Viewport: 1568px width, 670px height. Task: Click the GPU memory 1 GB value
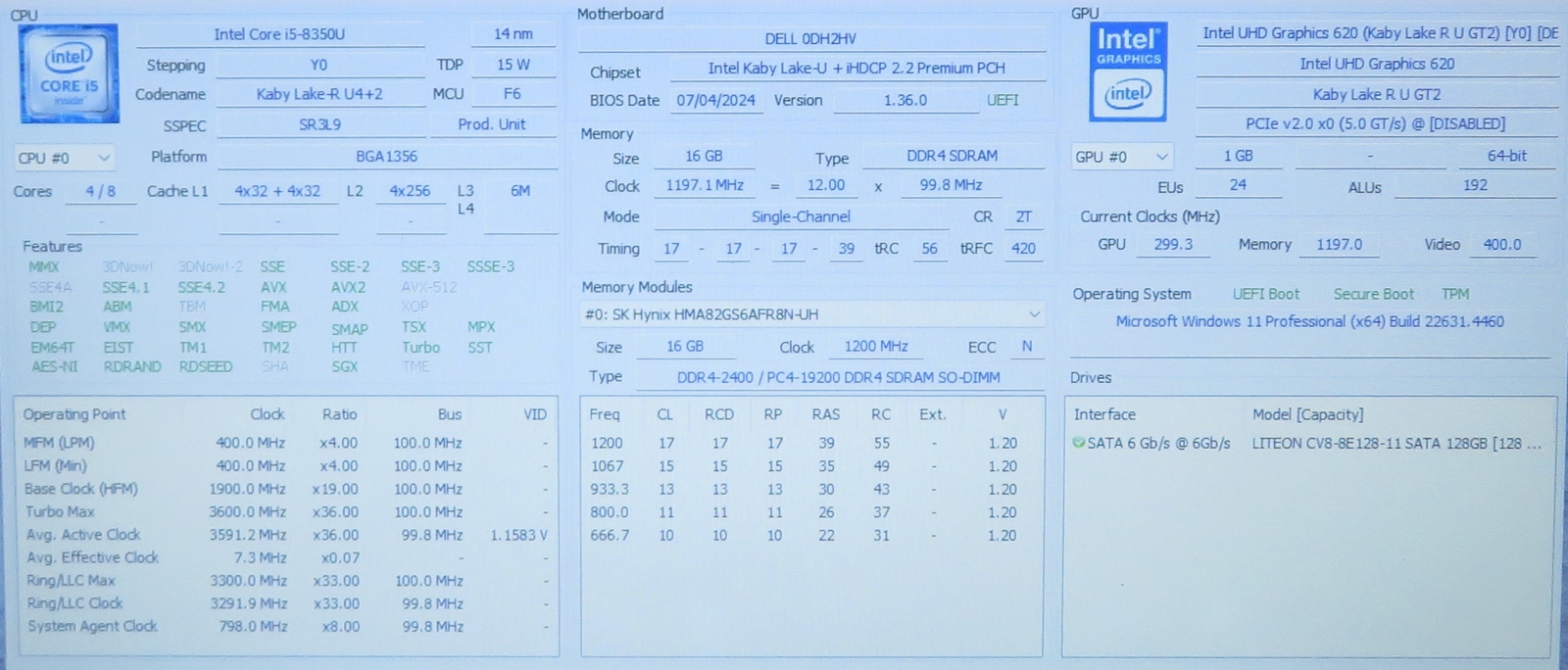[x=1238, y=156]
